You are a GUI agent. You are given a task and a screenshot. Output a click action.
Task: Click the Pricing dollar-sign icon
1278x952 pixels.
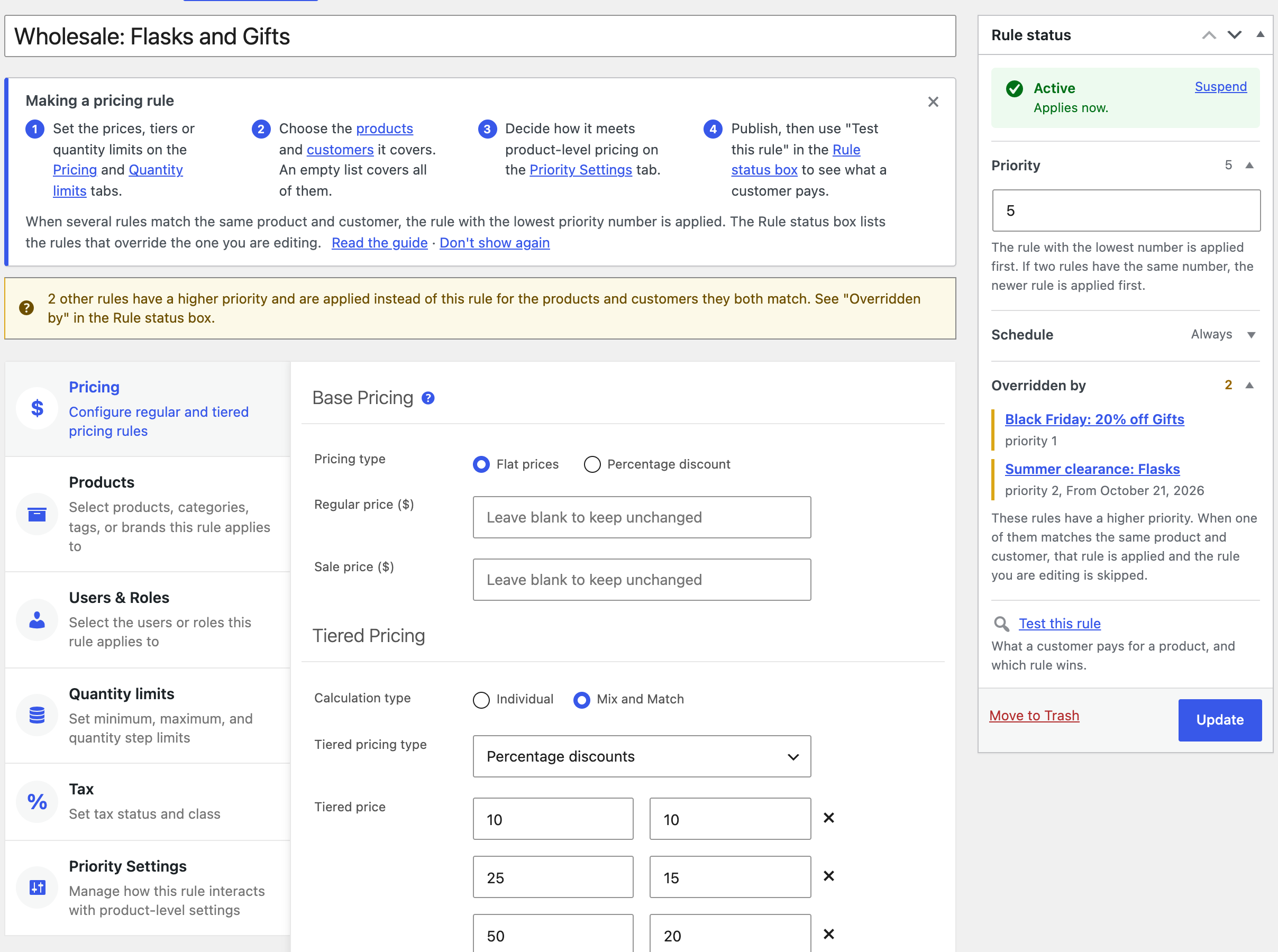pos(37,409)
